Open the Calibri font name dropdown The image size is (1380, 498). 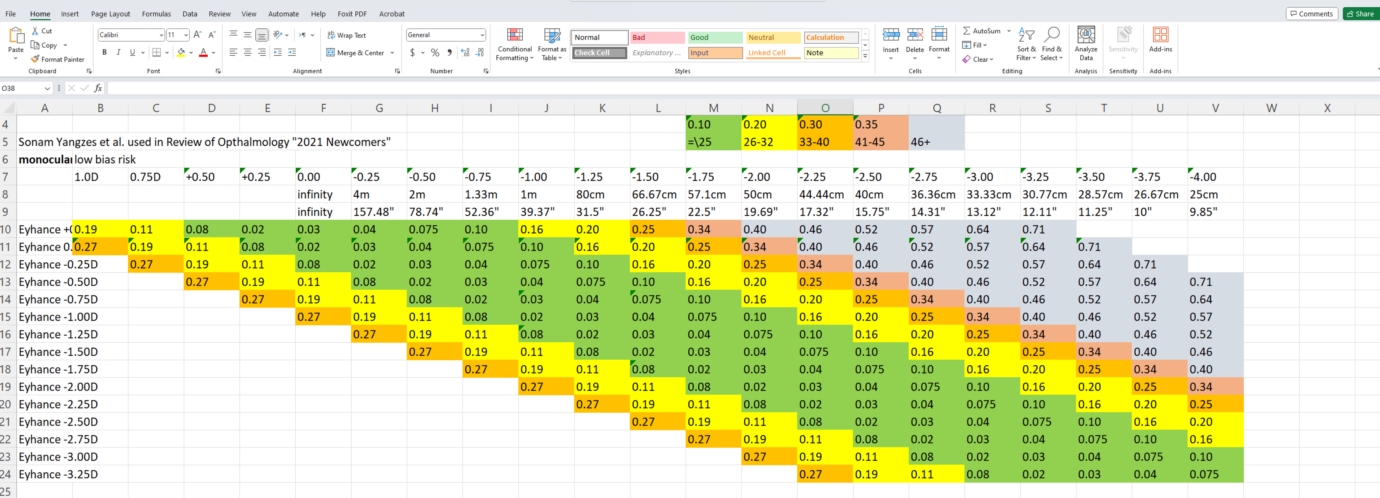click(160, 34)
